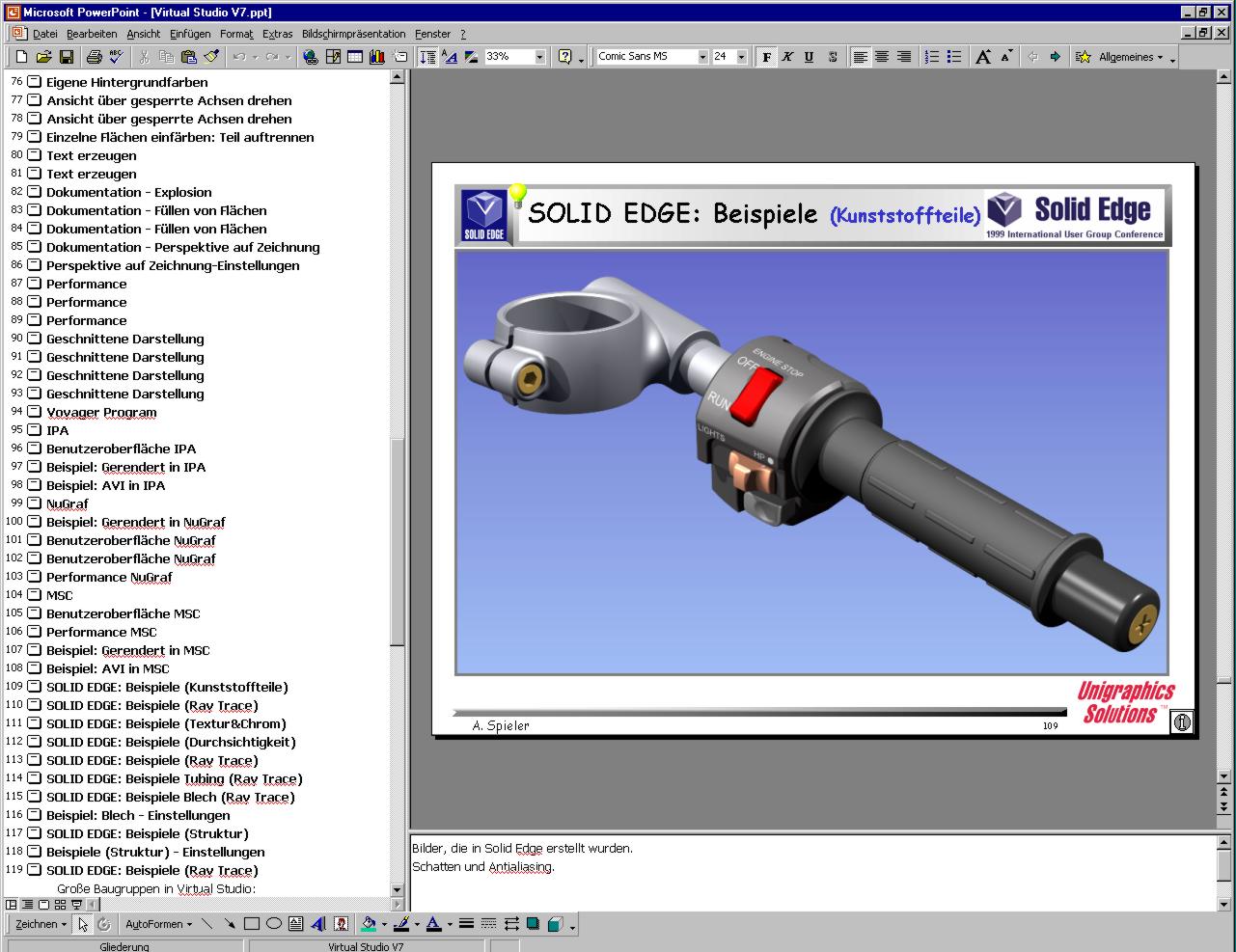Open the Bildschirmpräsentation menu

354,34
